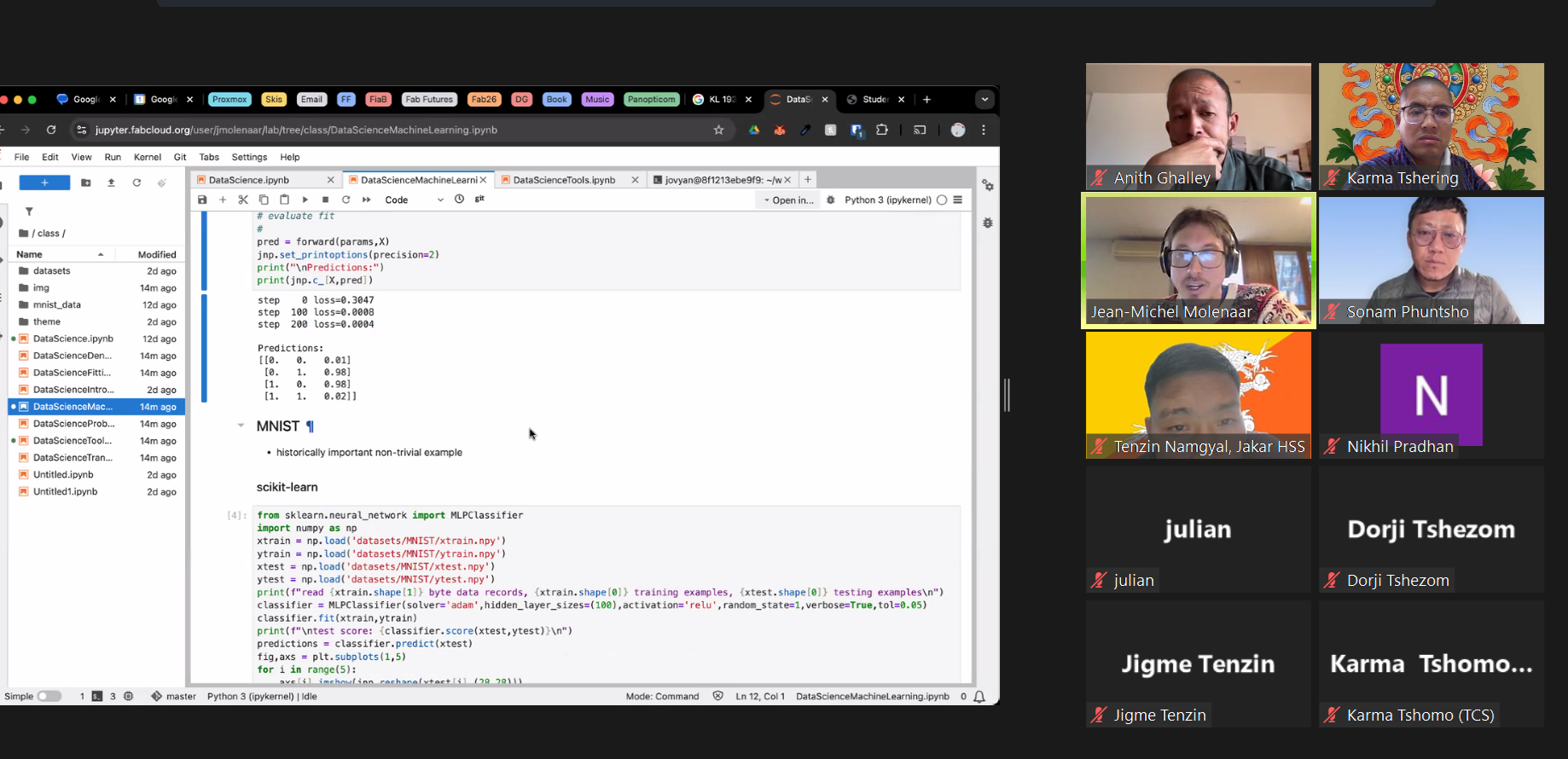Interrupt the kernel with the stop icon
Viewport: 1568px width, 759px height.
click(325, 200)
